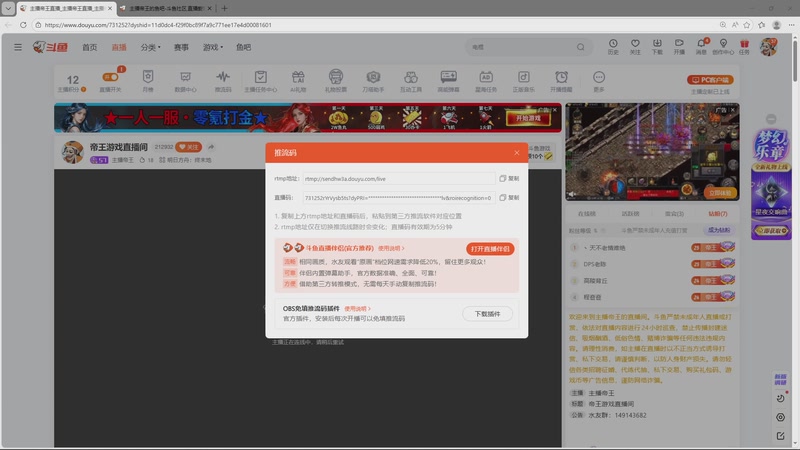Open the 推流码 waveform icon

pos(223,81)
